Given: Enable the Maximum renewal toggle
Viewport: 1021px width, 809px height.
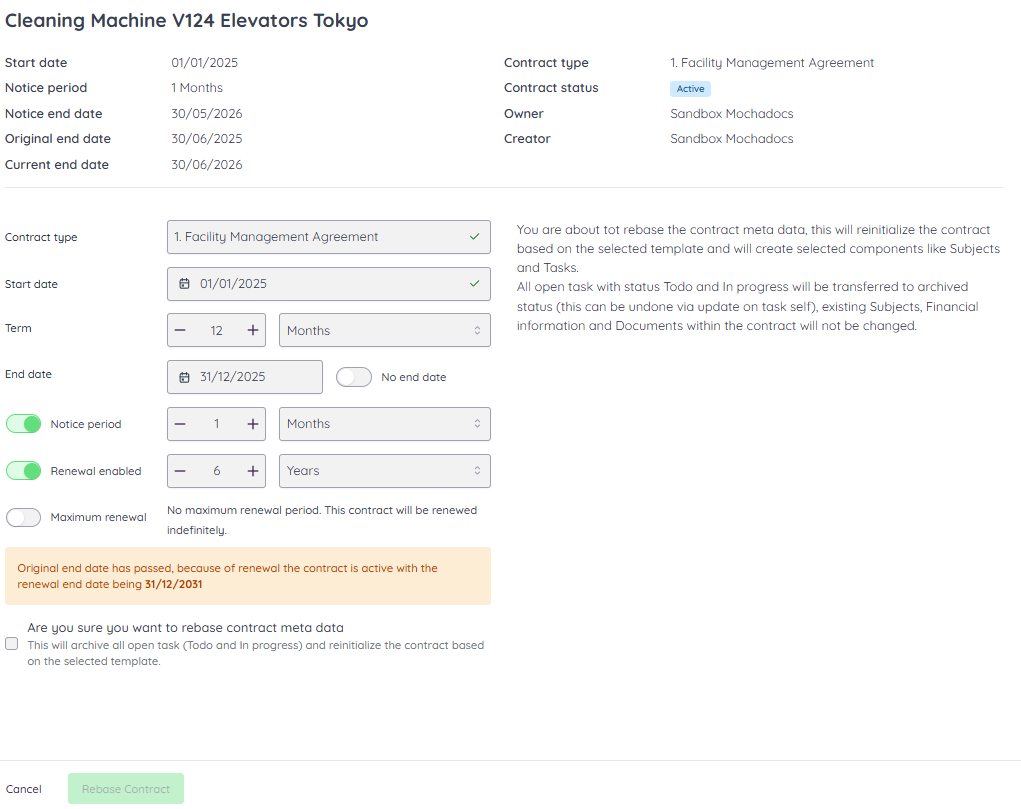Looking at the screenshot, I should (x=24, y=517).
